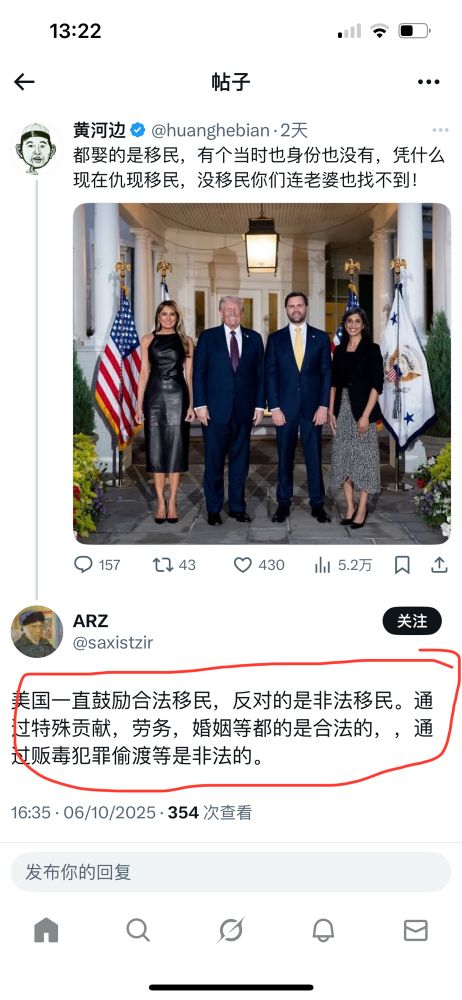Open 黄河边's avatar

pyautogui.click(x=36, y=149)
